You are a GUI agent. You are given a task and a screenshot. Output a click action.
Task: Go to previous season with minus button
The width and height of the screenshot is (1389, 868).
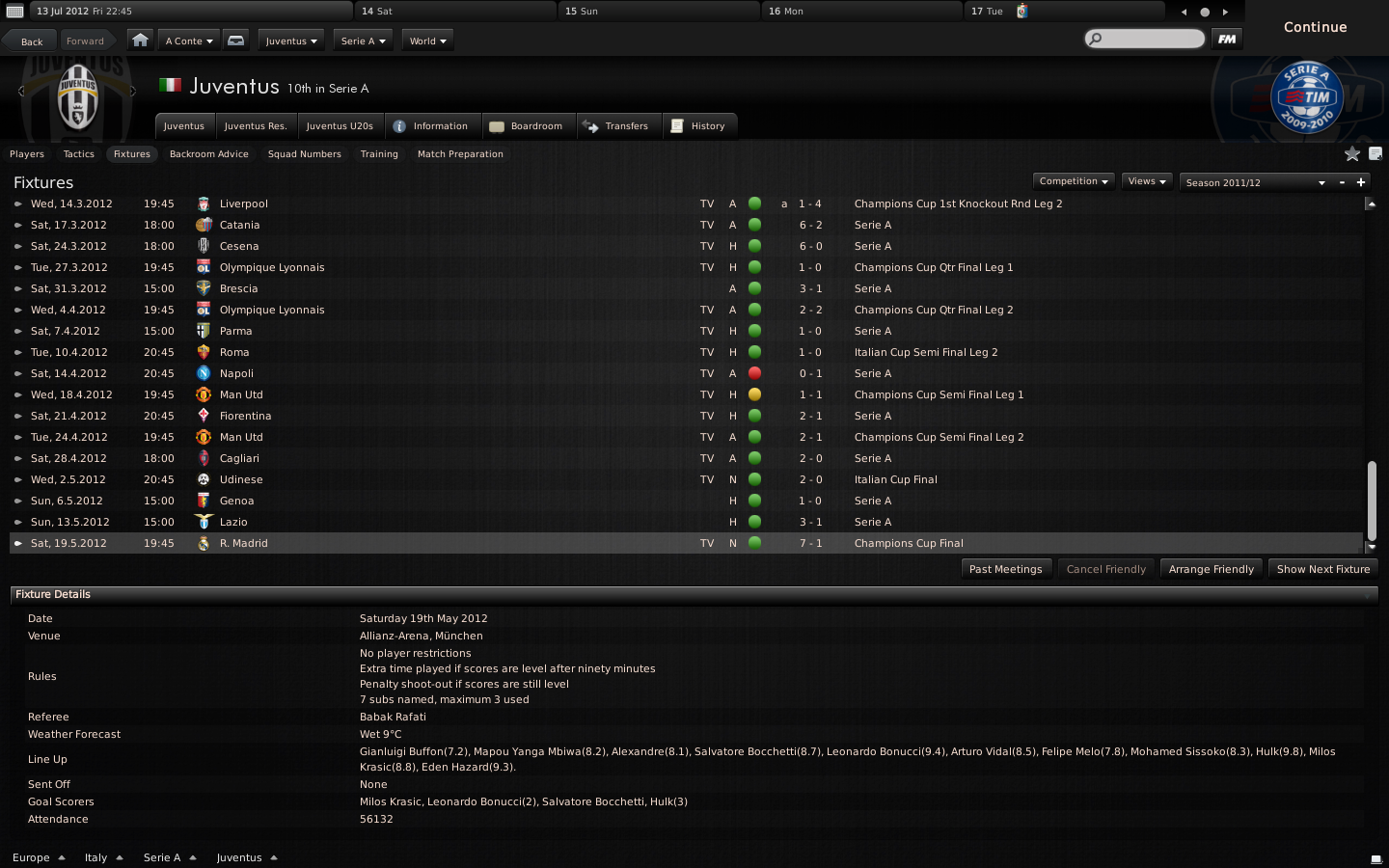point(1342,182)
